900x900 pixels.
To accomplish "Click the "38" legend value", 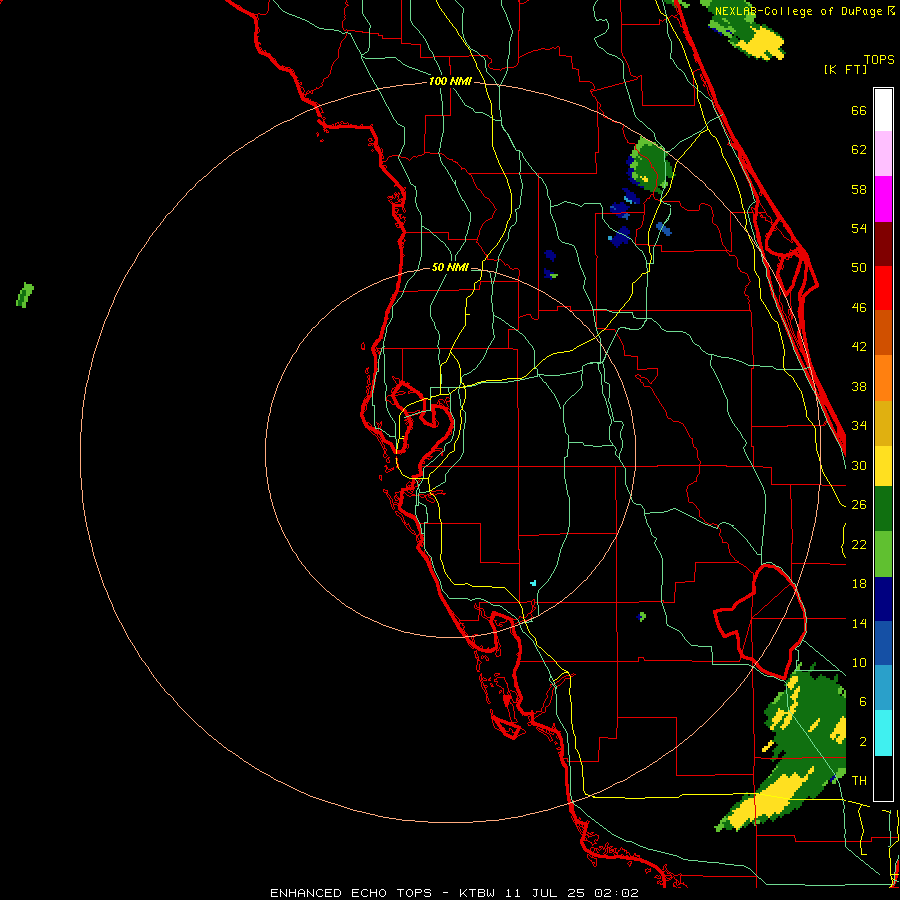I will coord(859,387).
